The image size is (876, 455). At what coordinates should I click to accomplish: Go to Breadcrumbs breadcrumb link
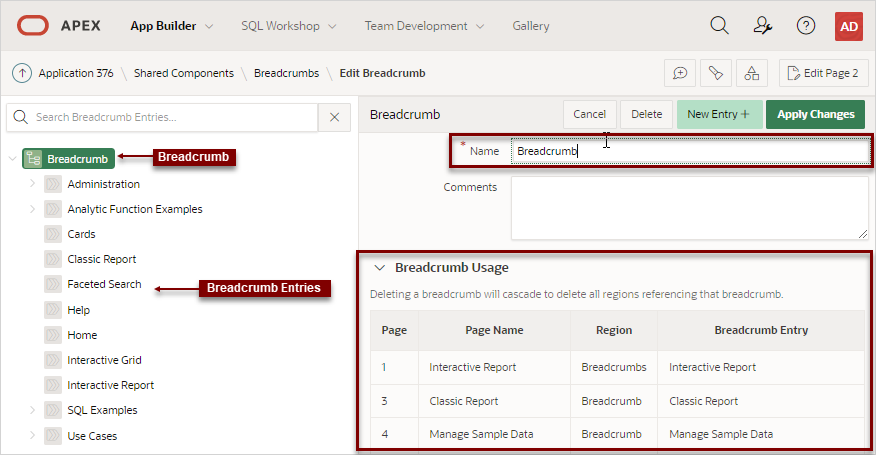click(287, 73)
